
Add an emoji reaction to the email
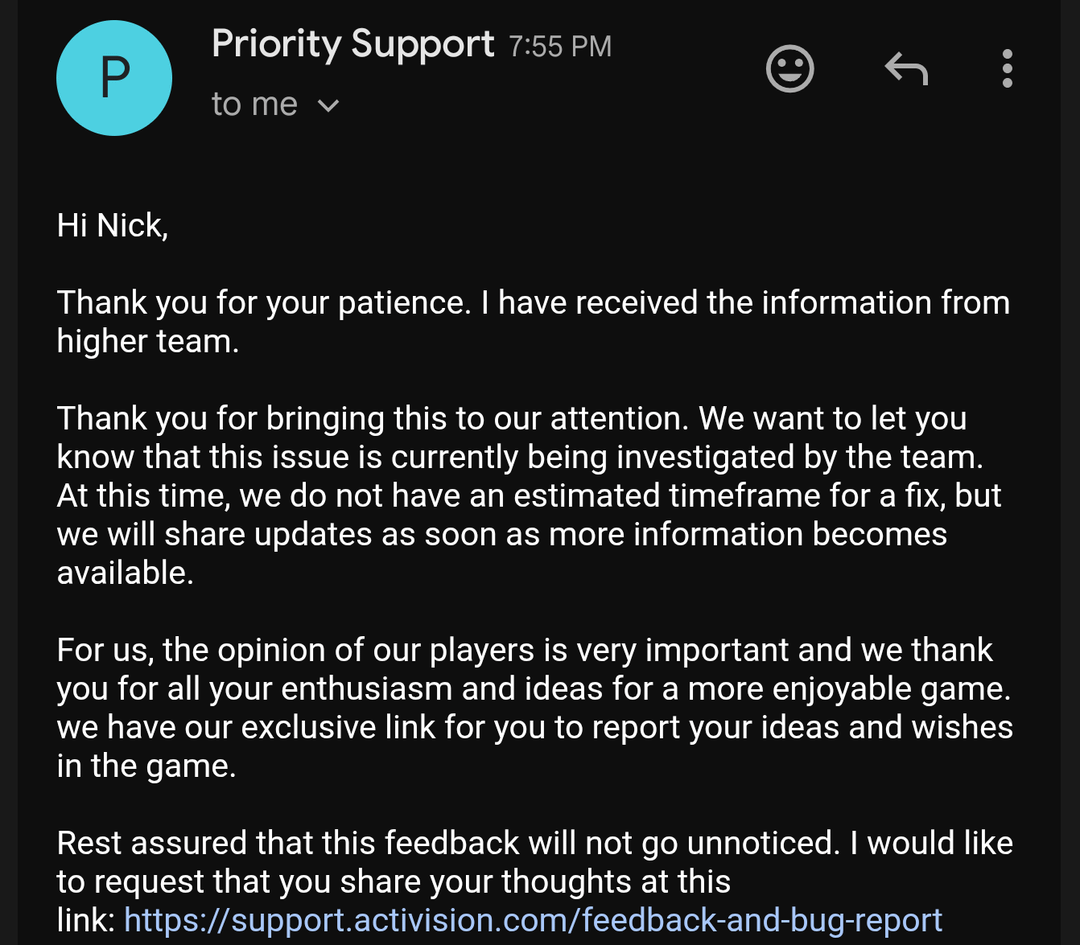790,69
